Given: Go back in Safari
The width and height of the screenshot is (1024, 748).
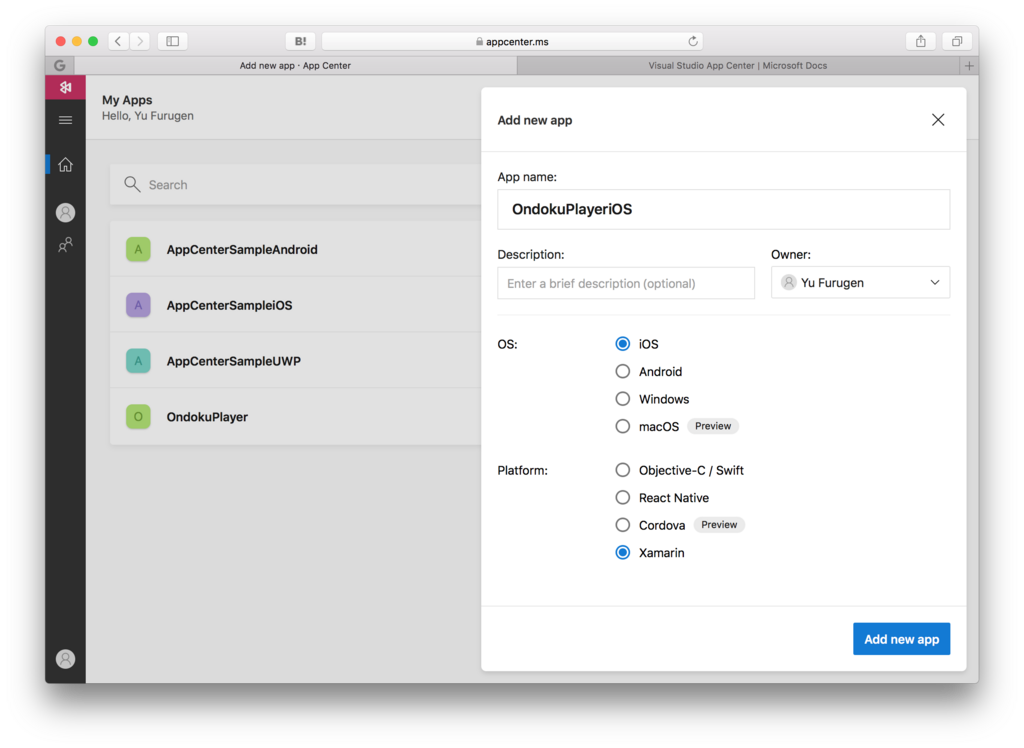Looking at the screenshot, I should [118, 41].
